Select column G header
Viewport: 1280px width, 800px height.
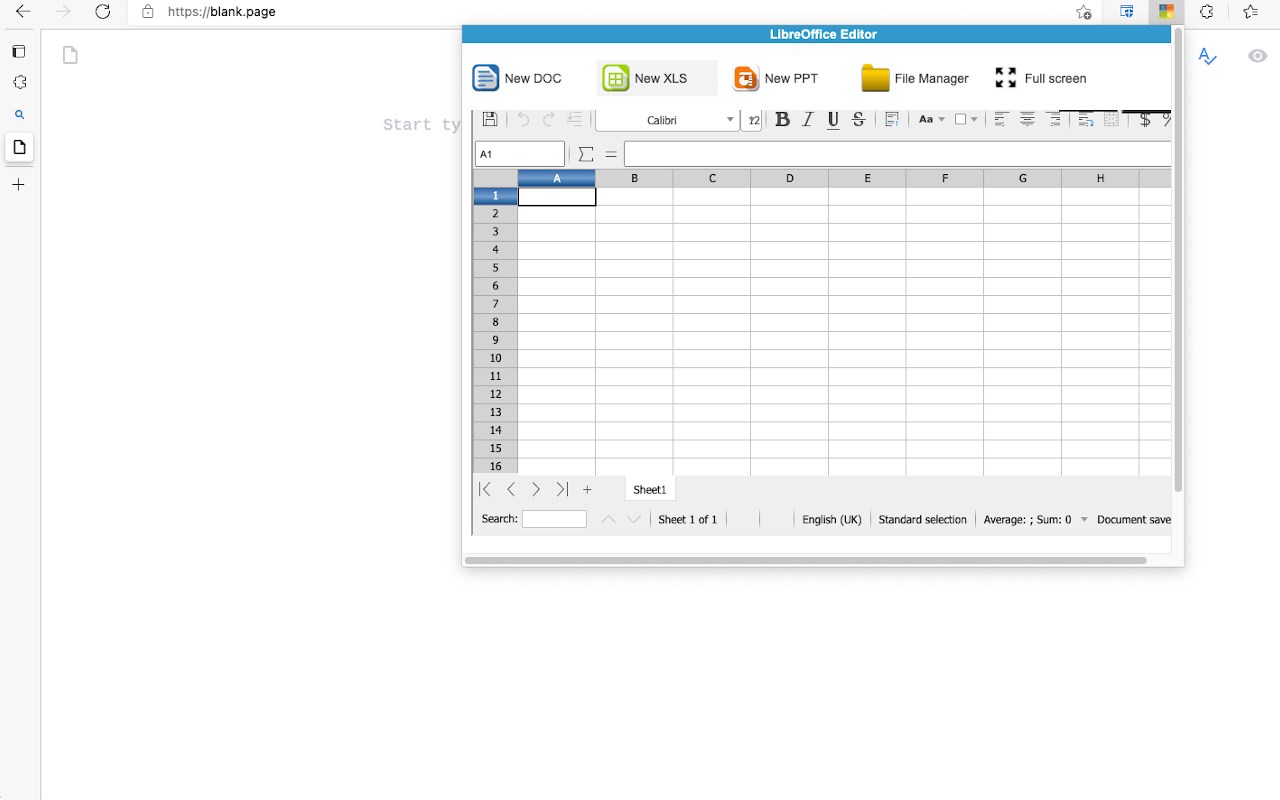(x=1023, y=178)
